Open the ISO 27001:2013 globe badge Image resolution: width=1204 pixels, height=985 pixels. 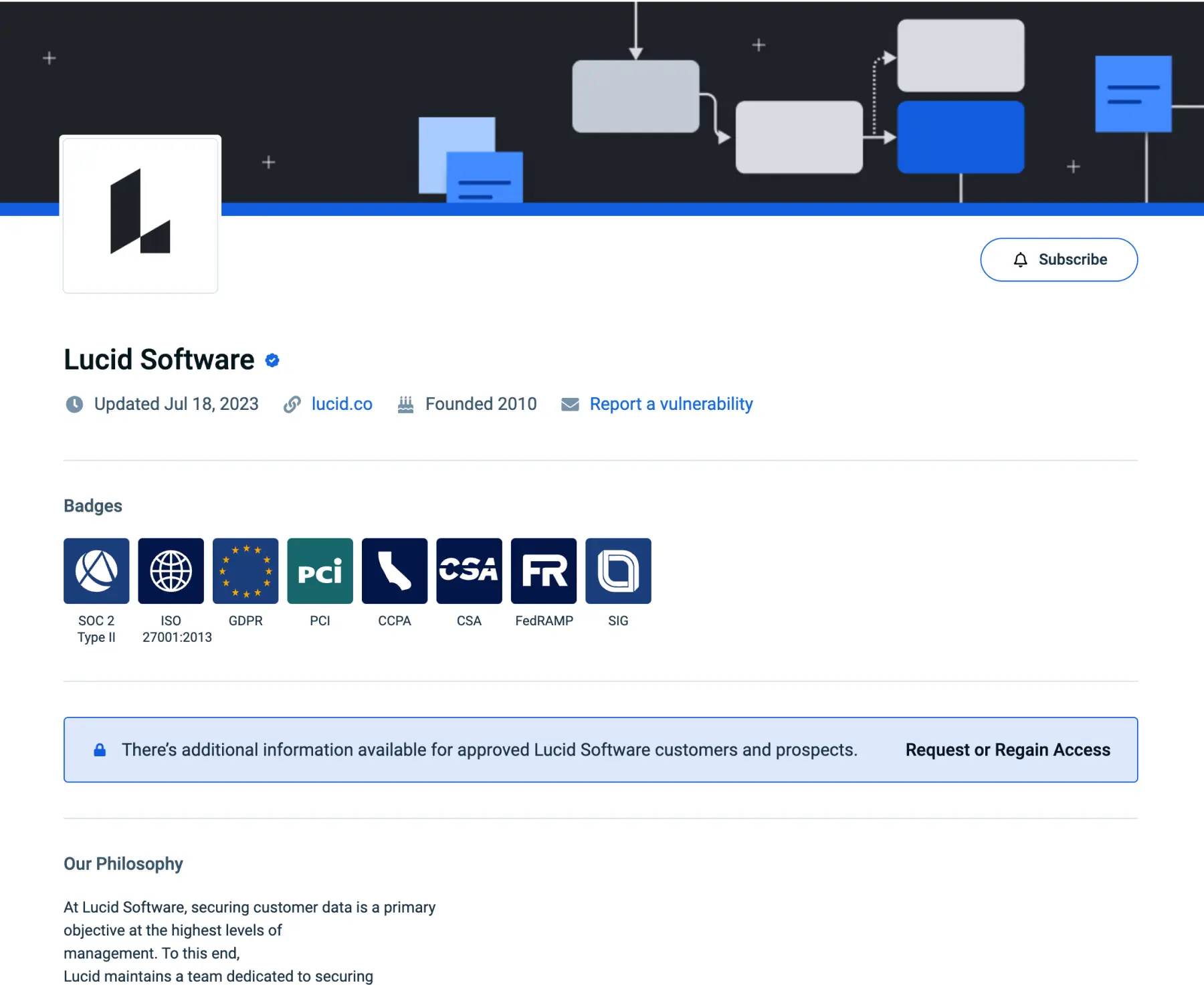coord(171,570)
